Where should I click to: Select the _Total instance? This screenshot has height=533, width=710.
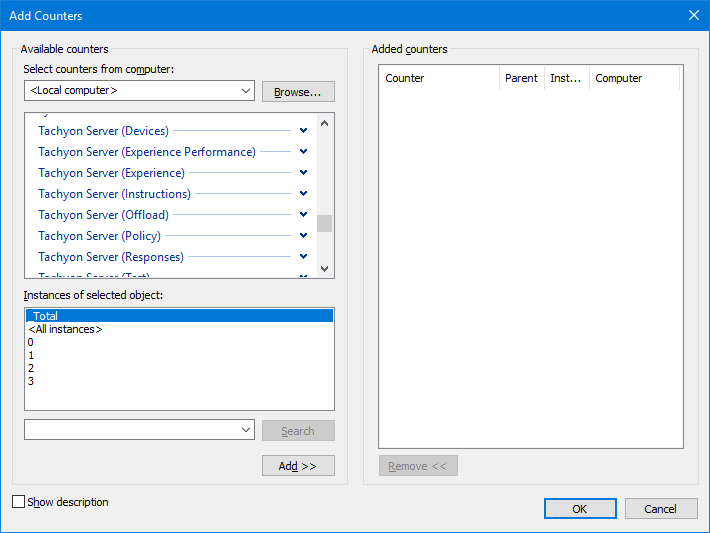click(179, 316)
